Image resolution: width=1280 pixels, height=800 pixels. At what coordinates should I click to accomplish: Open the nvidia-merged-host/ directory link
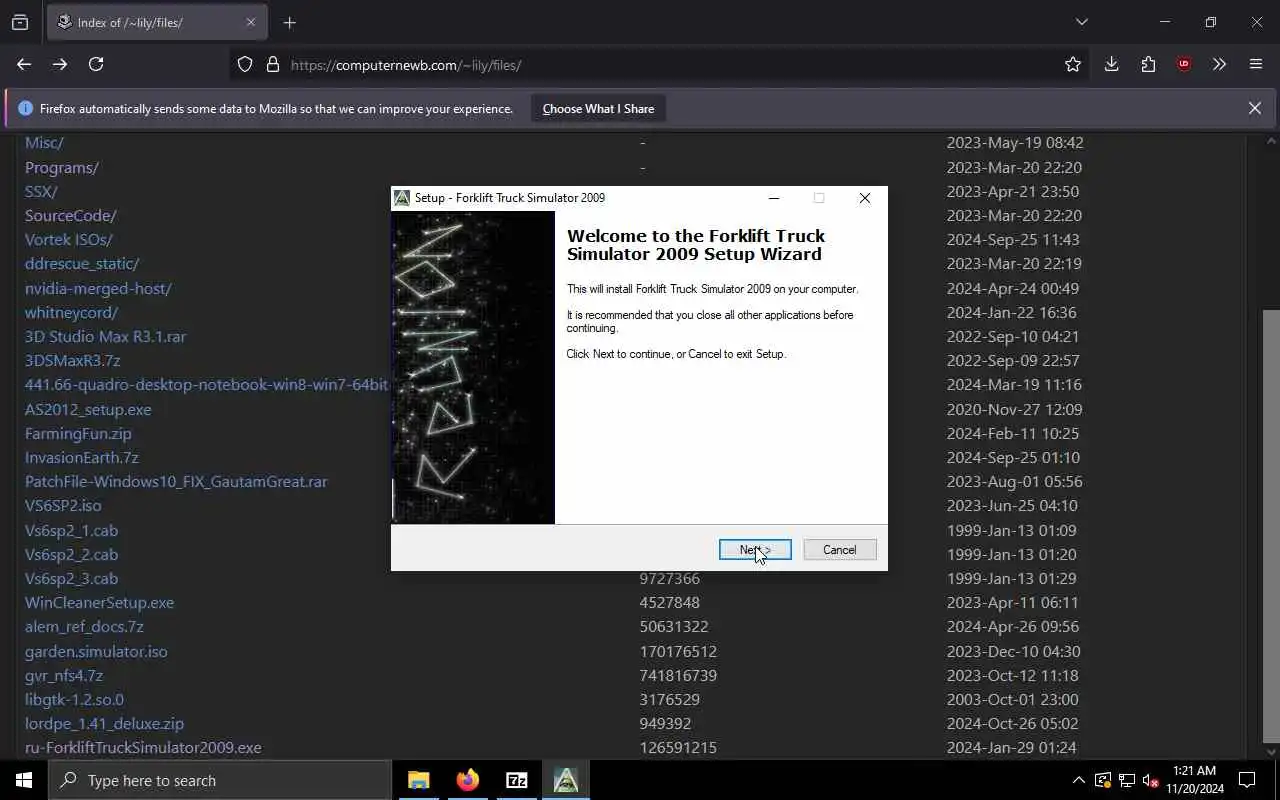tap(98, 289)
